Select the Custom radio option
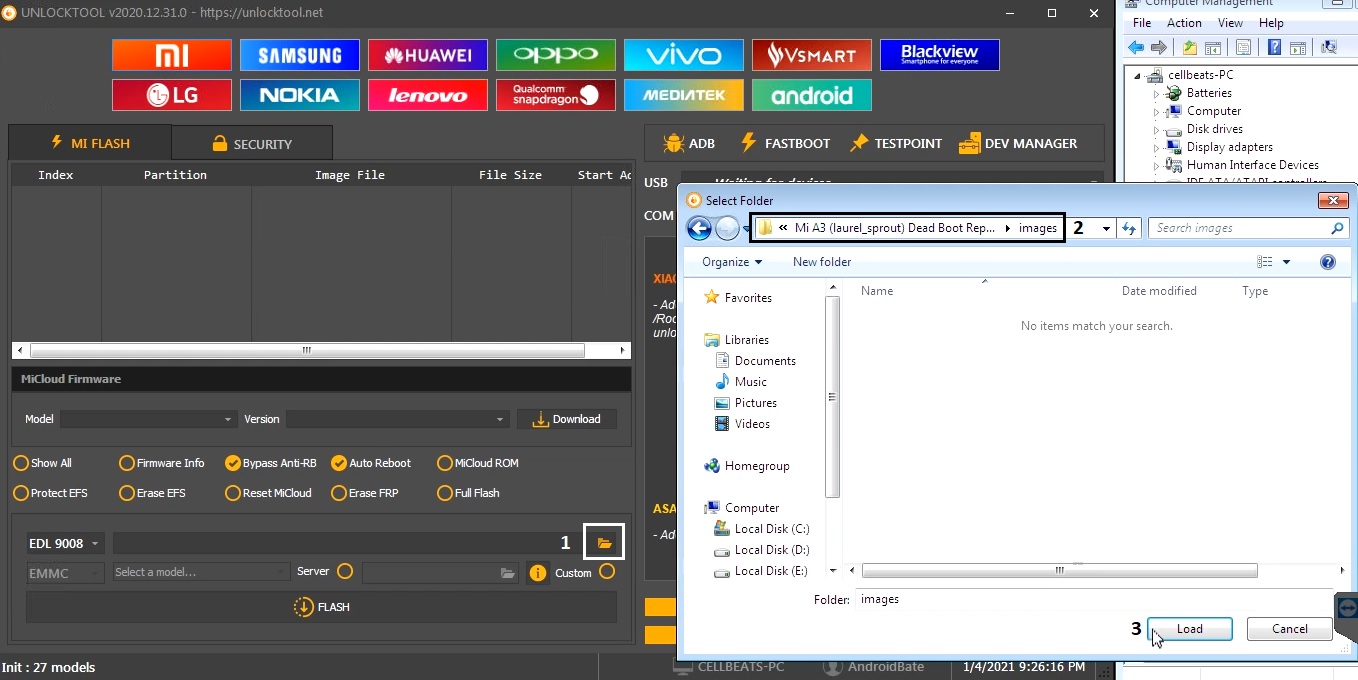Image resolution: width=1358 pixels, height=680 pixels. (x=607, y=572)
